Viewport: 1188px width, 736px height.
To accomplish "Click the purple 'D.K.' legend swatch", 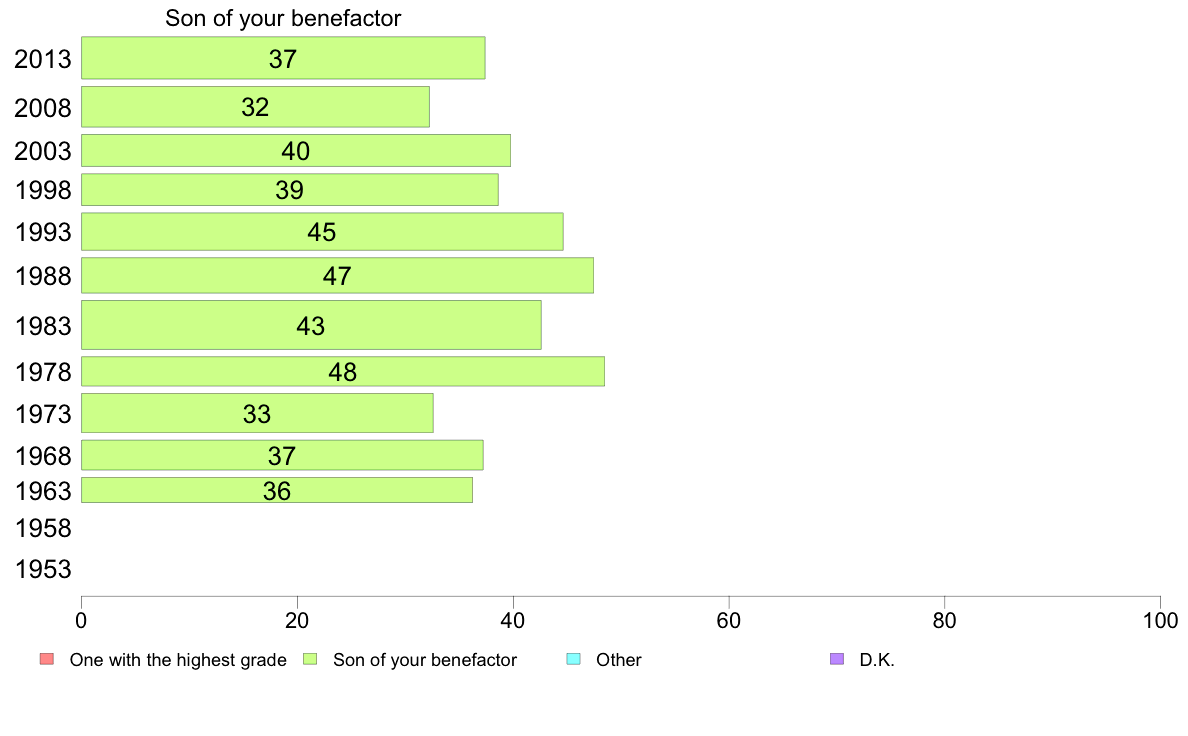I will (837, 659).
